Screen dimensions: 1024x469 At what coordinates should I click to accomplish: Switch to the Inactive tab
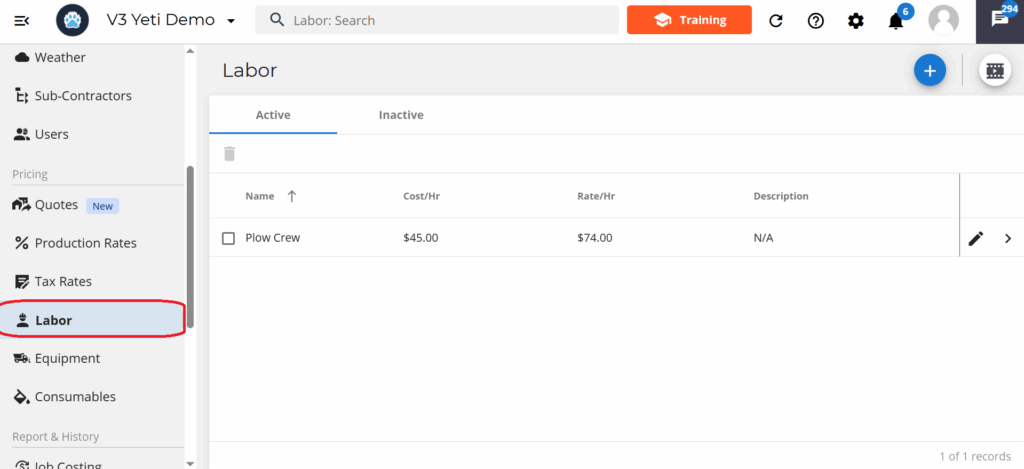[x=401, y=115]
